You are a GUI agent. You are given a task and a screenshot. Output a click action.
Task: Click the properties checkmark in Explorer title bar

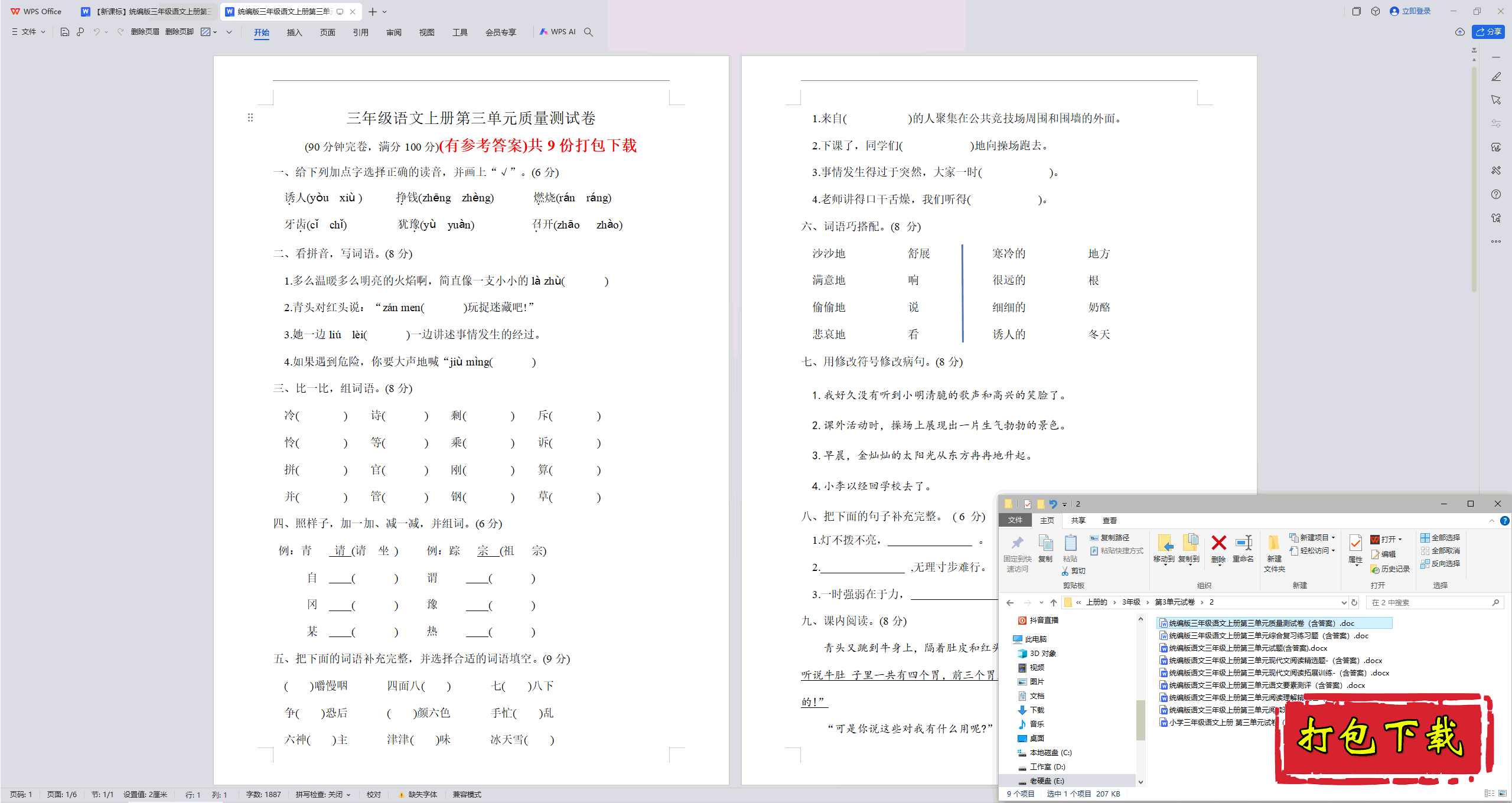coord(1028,504)
